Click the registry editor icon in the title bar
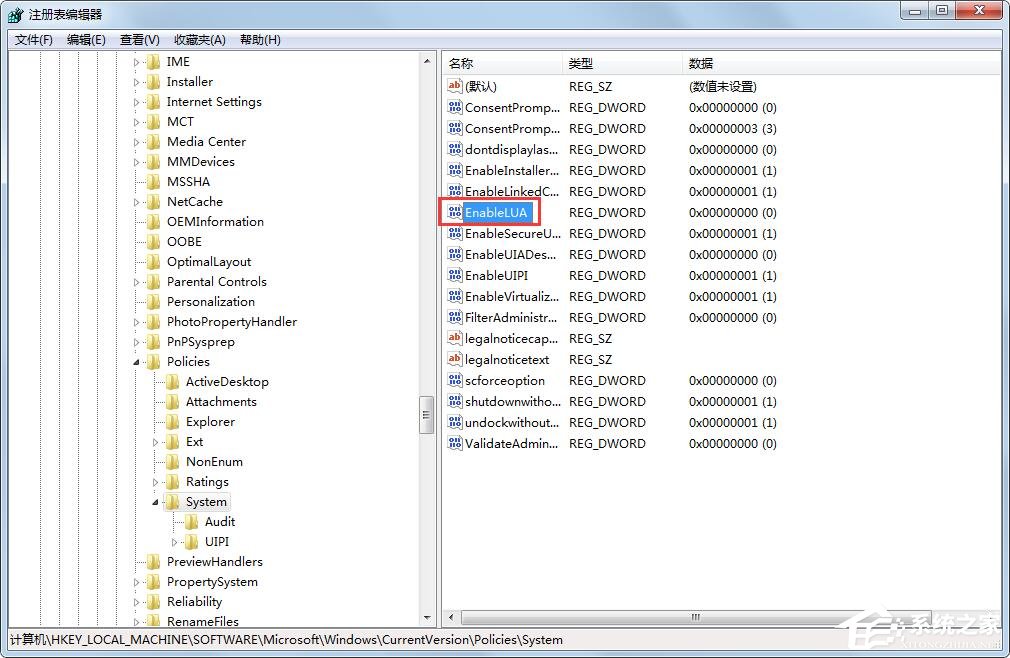 tap(14, 14)
